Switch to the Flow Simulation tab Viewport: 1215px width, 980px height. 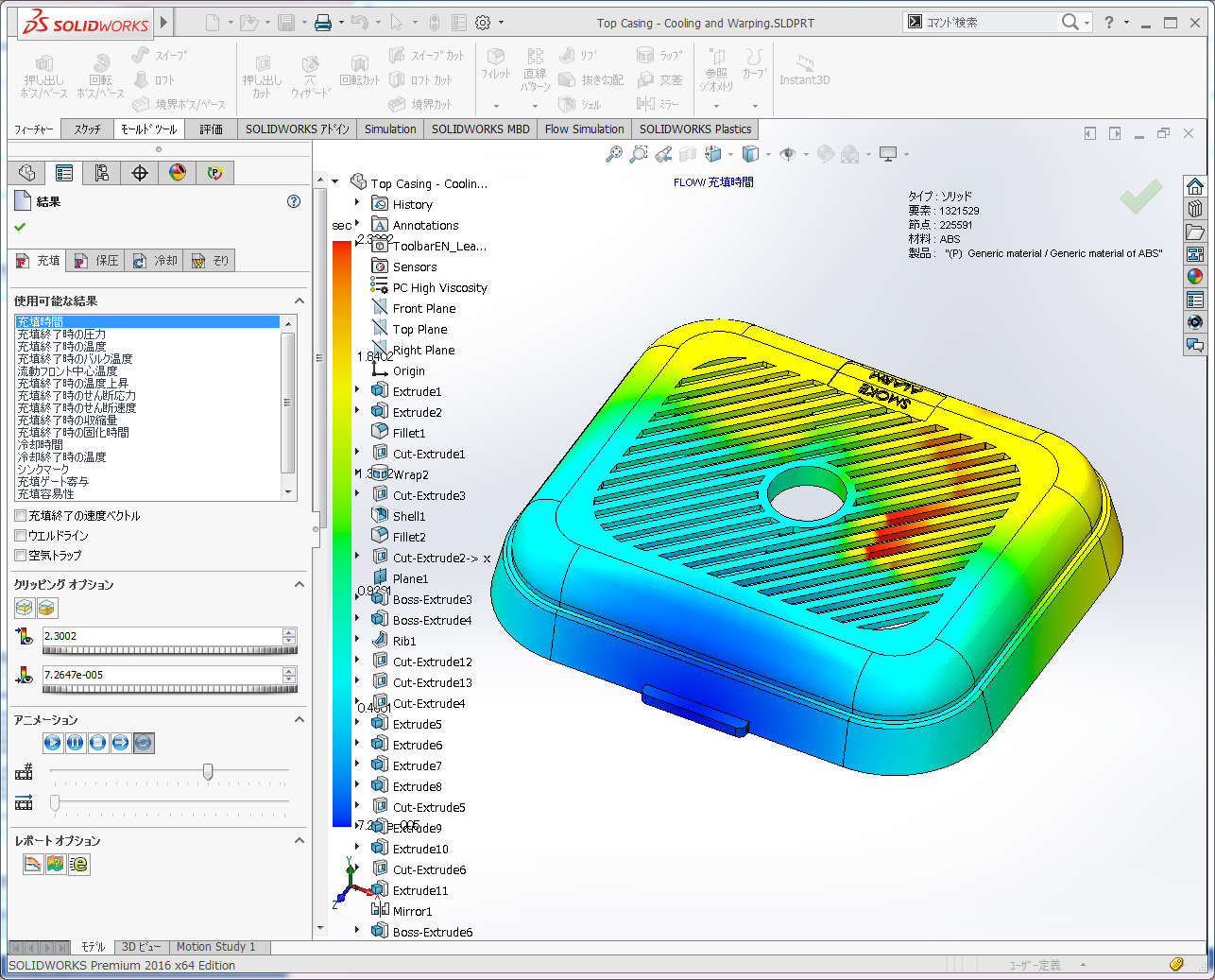tap(584, 129)
